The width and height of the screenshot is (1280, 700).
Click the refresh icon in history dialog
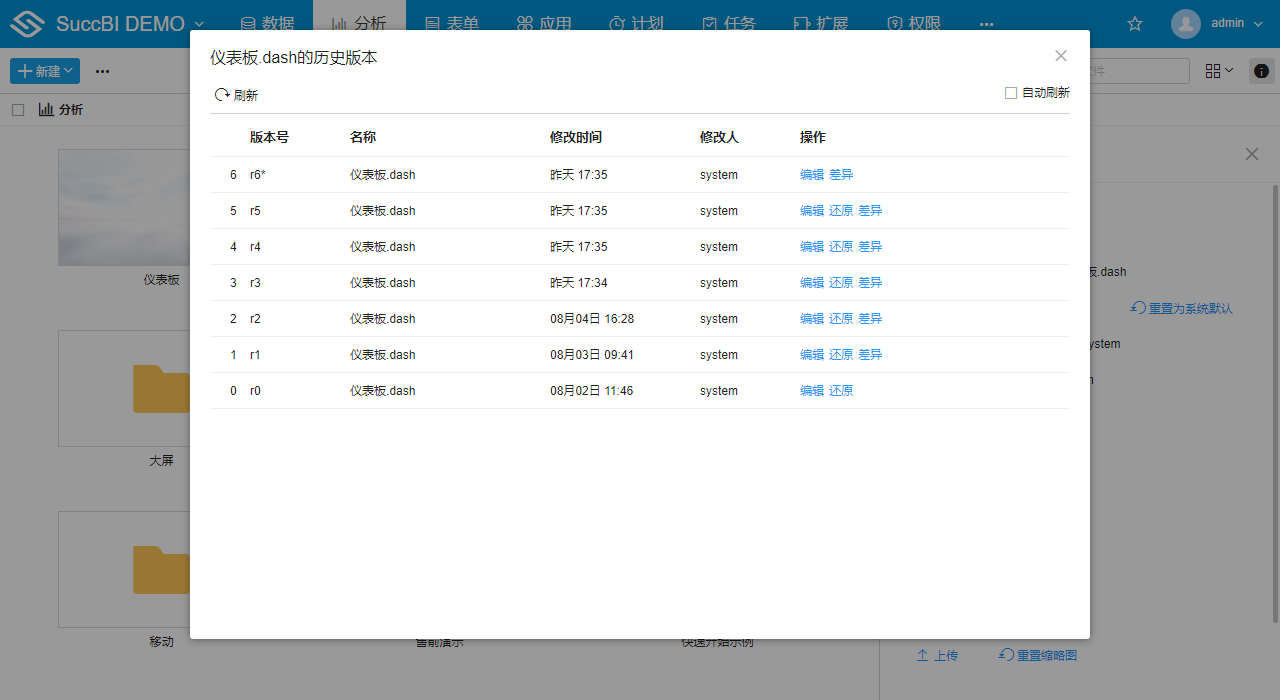[222, 95]
